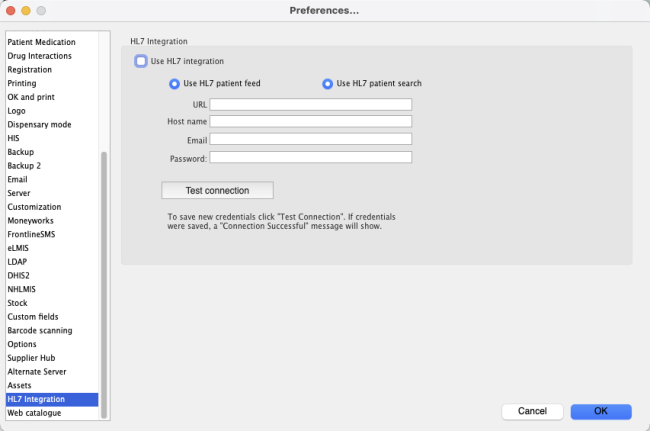This screenshot has width=650, height=431.
Task: Click into the Email field
Action: click(x=311, y=140)
